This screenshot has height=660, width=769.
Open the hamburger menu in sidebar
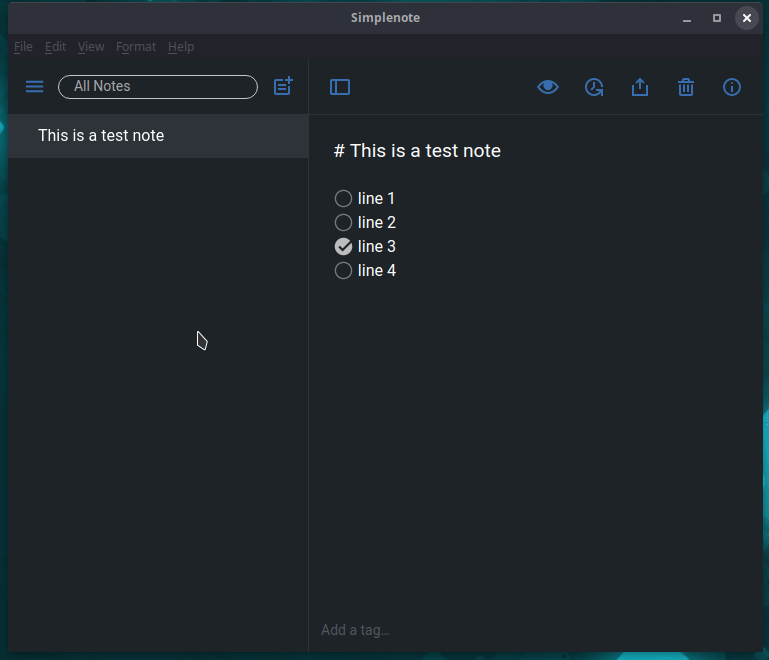tap(34, 87)
